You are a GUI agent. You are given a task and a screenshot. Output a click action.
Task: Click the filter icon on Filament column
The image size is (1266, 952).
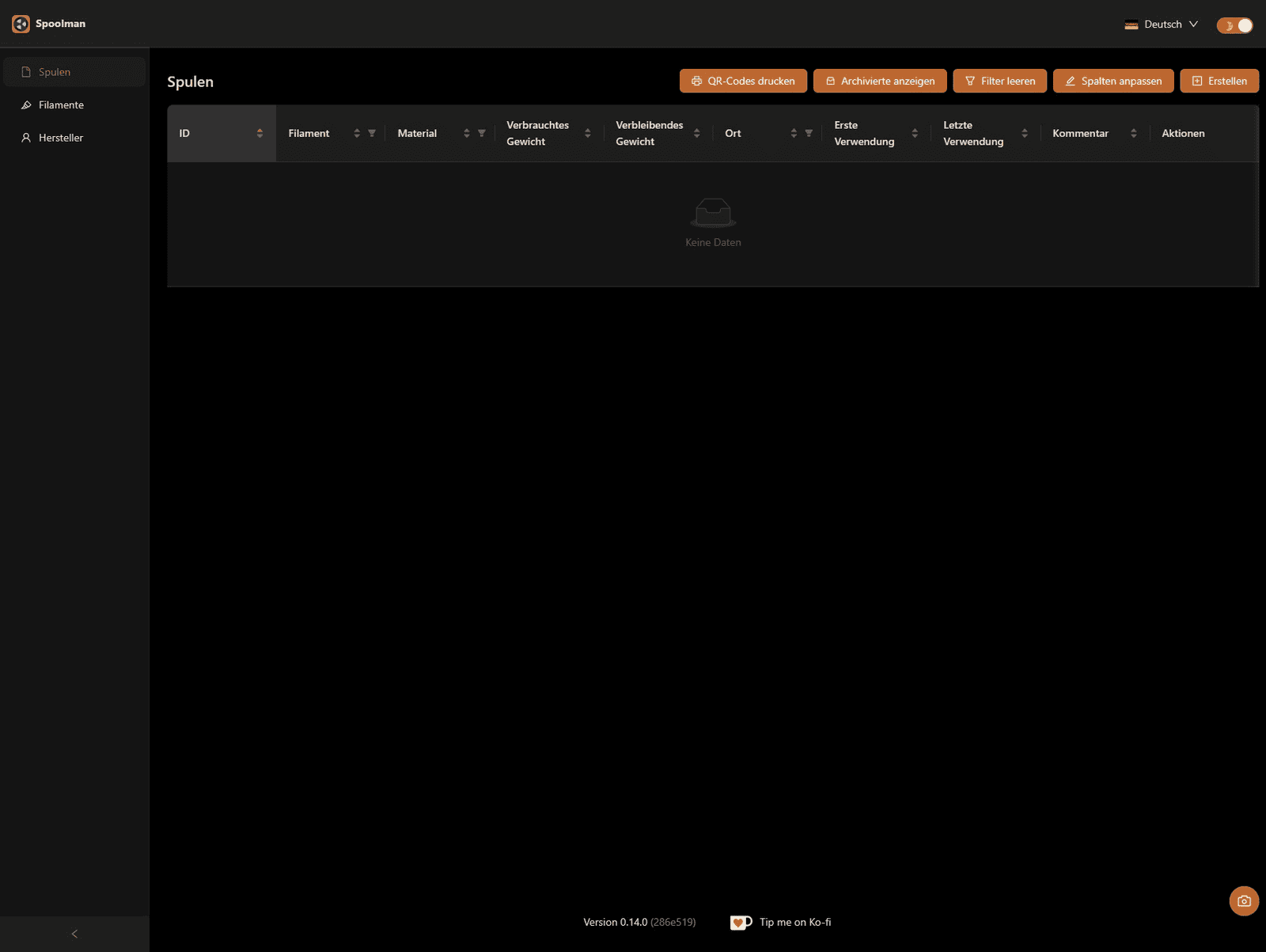[371, 133]
